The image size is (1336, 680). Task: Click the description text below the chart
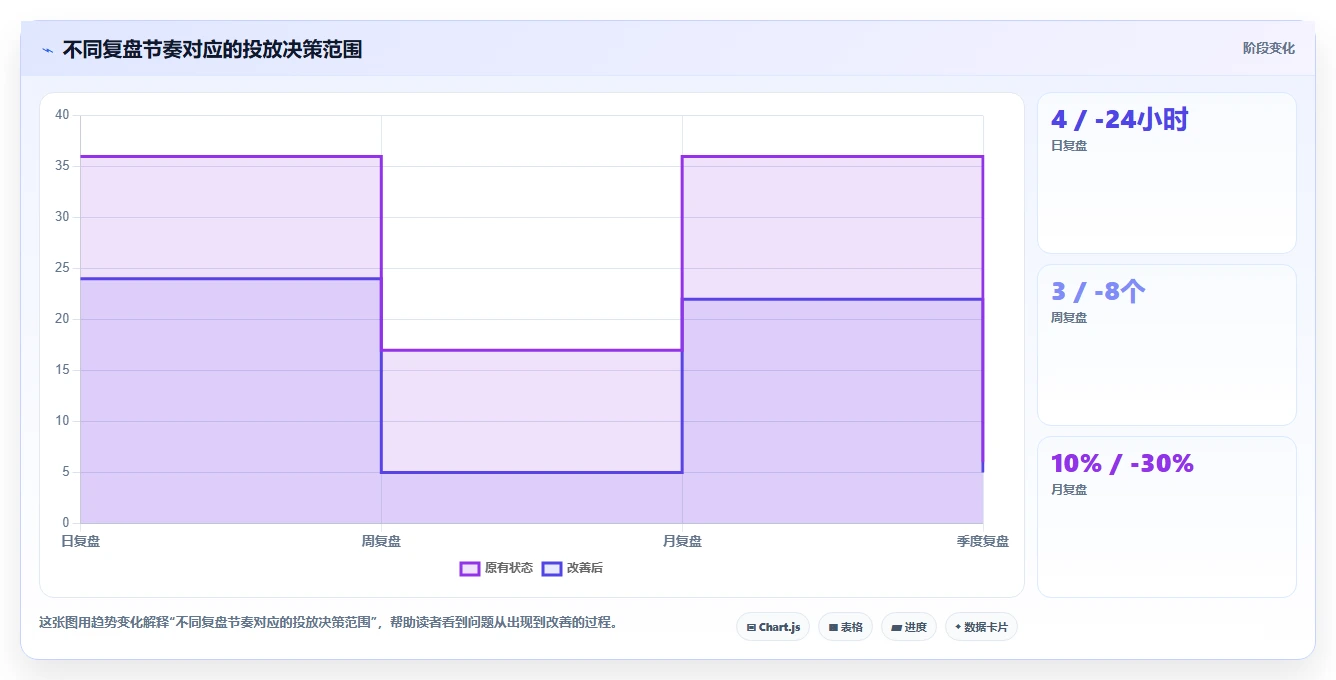(331, 622)
